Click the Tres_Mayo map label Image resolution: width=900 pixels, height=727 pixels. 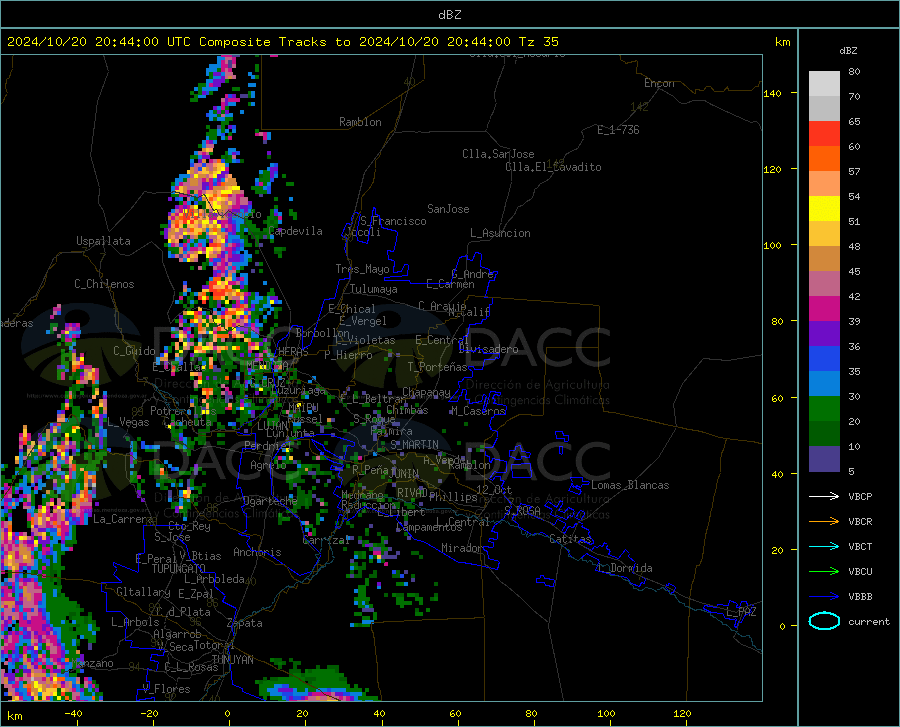coord(362,269)
